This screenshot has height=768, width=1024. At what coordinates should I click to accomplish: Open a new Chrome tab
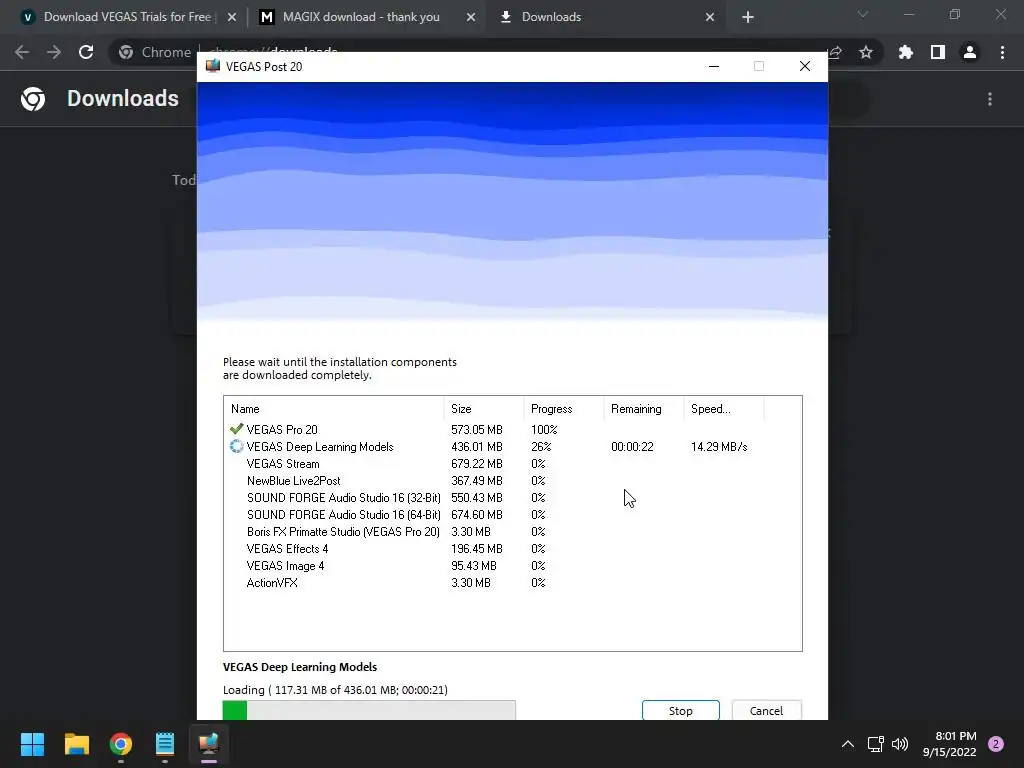point(748,17)
